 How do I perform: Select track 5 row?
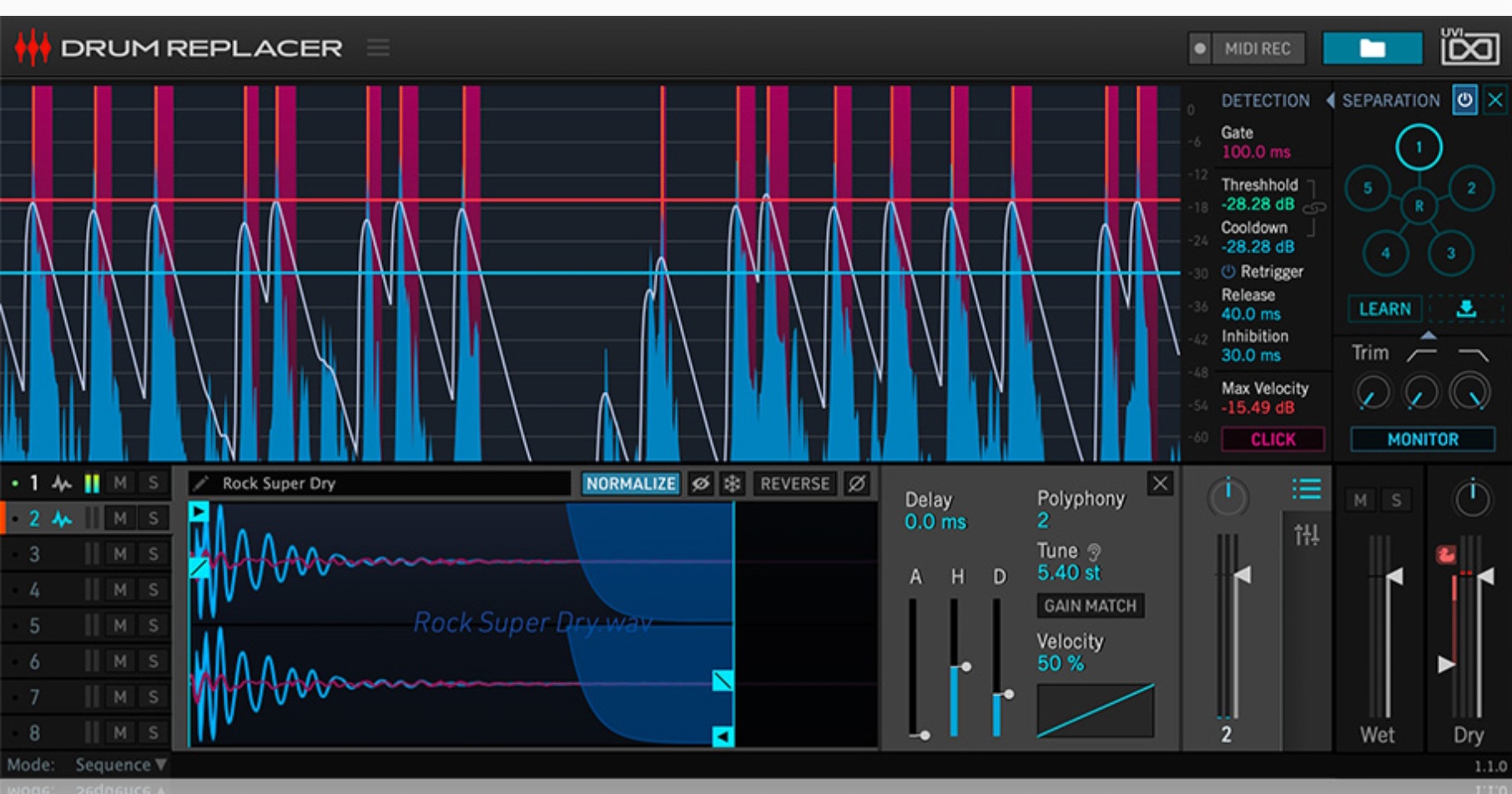[85, 626]
